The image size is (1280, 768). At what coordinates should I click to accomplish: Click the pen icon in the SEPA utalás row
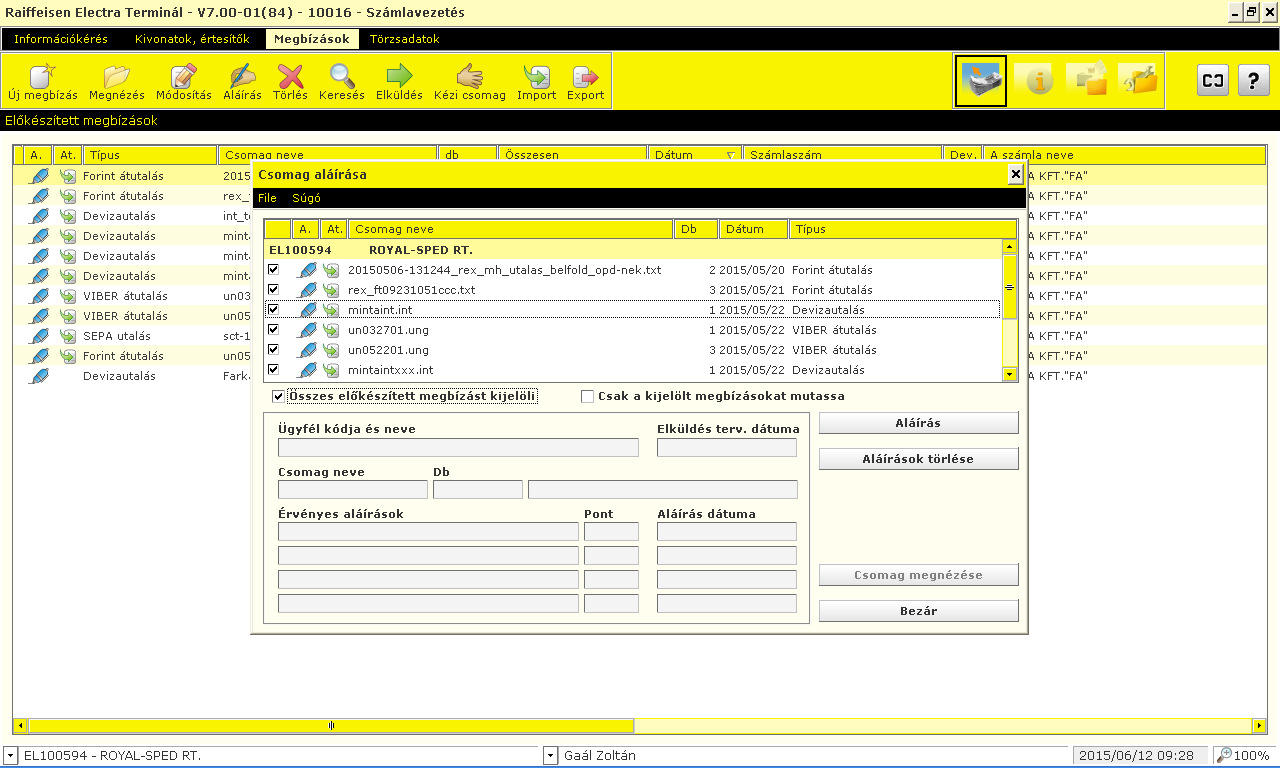click(x=39, y=336)
